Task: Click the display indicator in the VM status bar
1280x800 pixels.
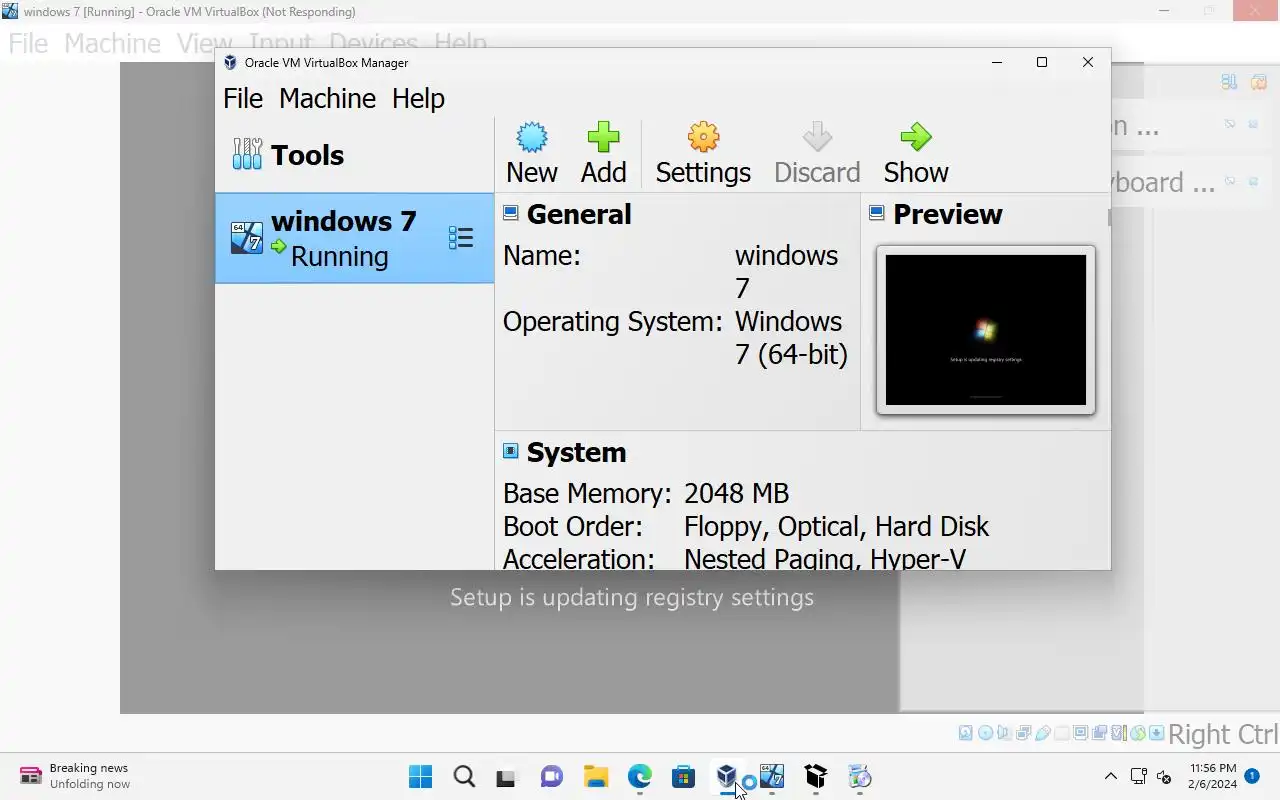Action: [x=1080, y=733]
